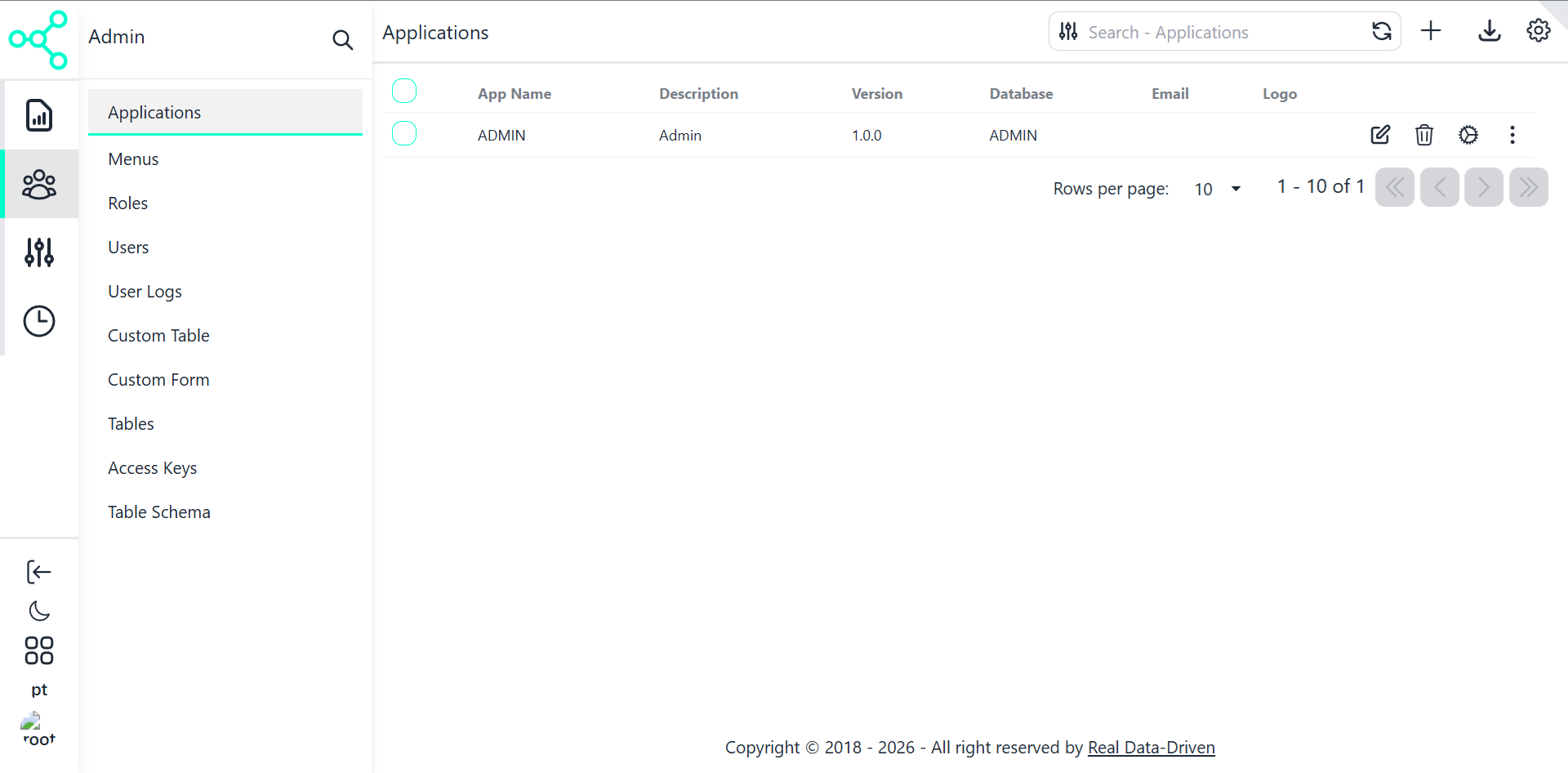Enable dark mode with the moon icon

(x=38, y=610)
